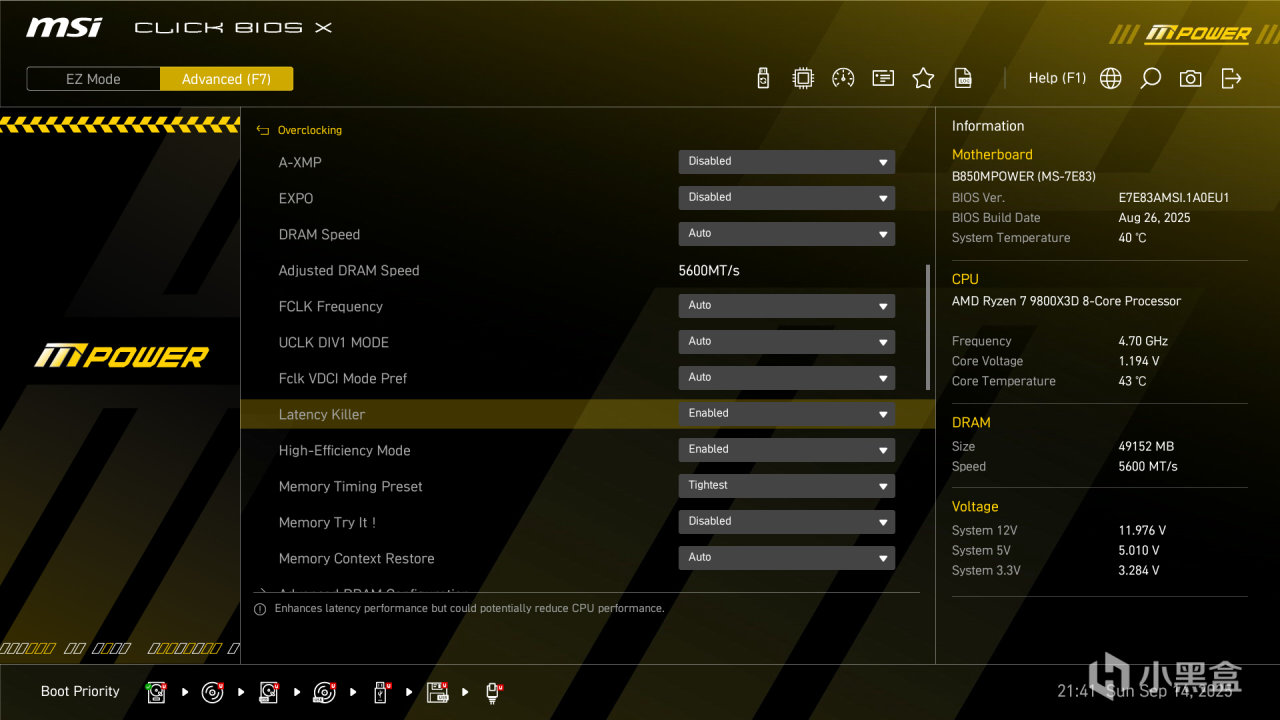Click the DRAM Speed label
The height and width of the screenshot is (720, 1280).
[x=319, y=234]
